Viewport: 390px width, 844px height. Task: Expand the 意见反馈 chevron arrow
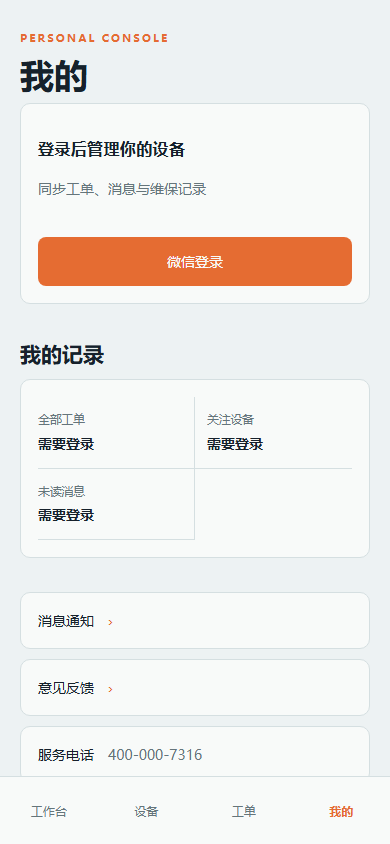coord(110,689)
